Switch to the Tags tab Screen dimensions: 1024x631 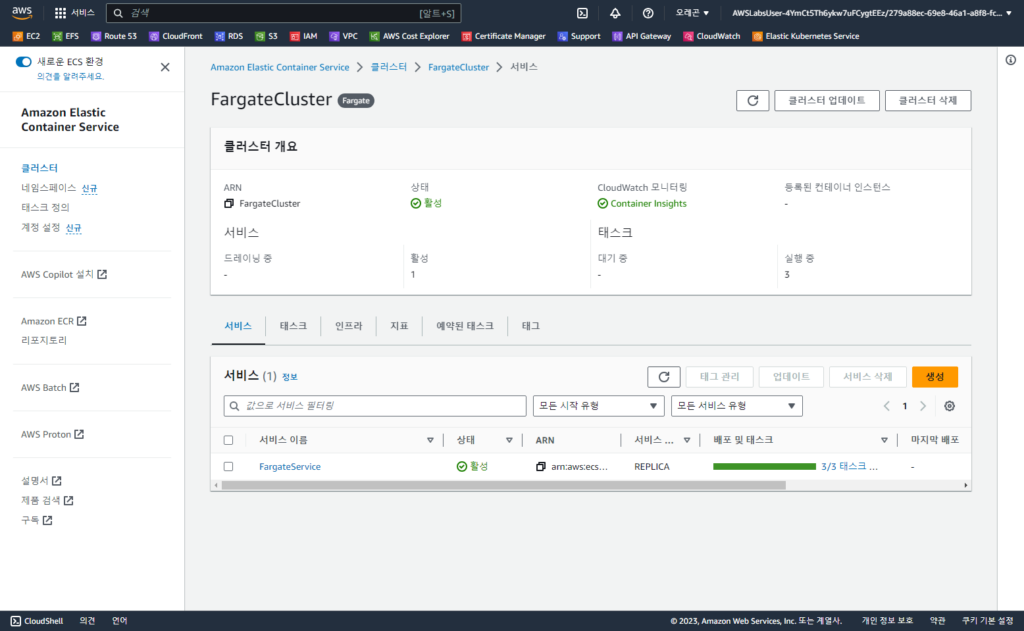pyautogui.click(x=530, y=326)
